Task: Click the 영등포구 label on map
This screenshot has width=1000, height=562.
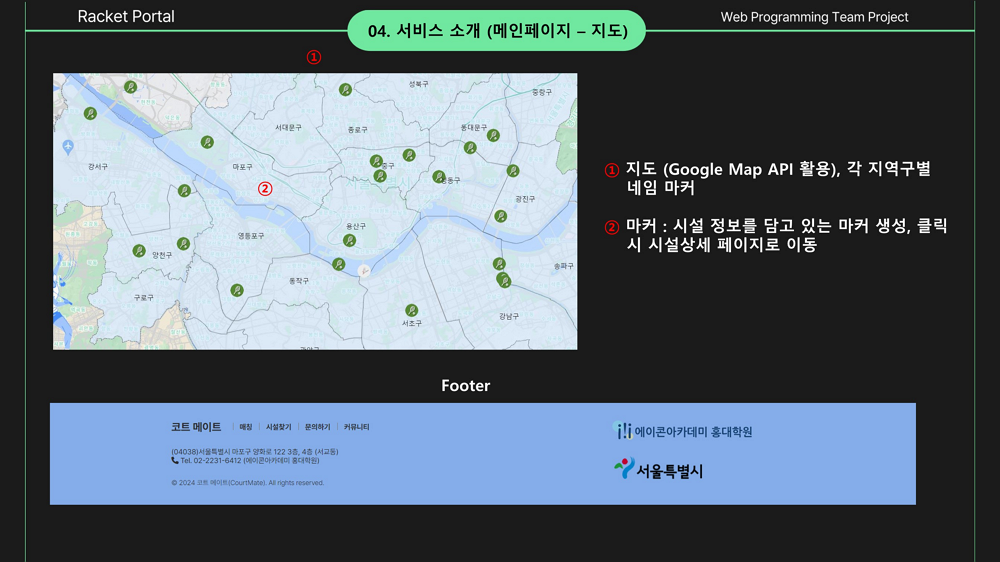Action: point(251,235)
